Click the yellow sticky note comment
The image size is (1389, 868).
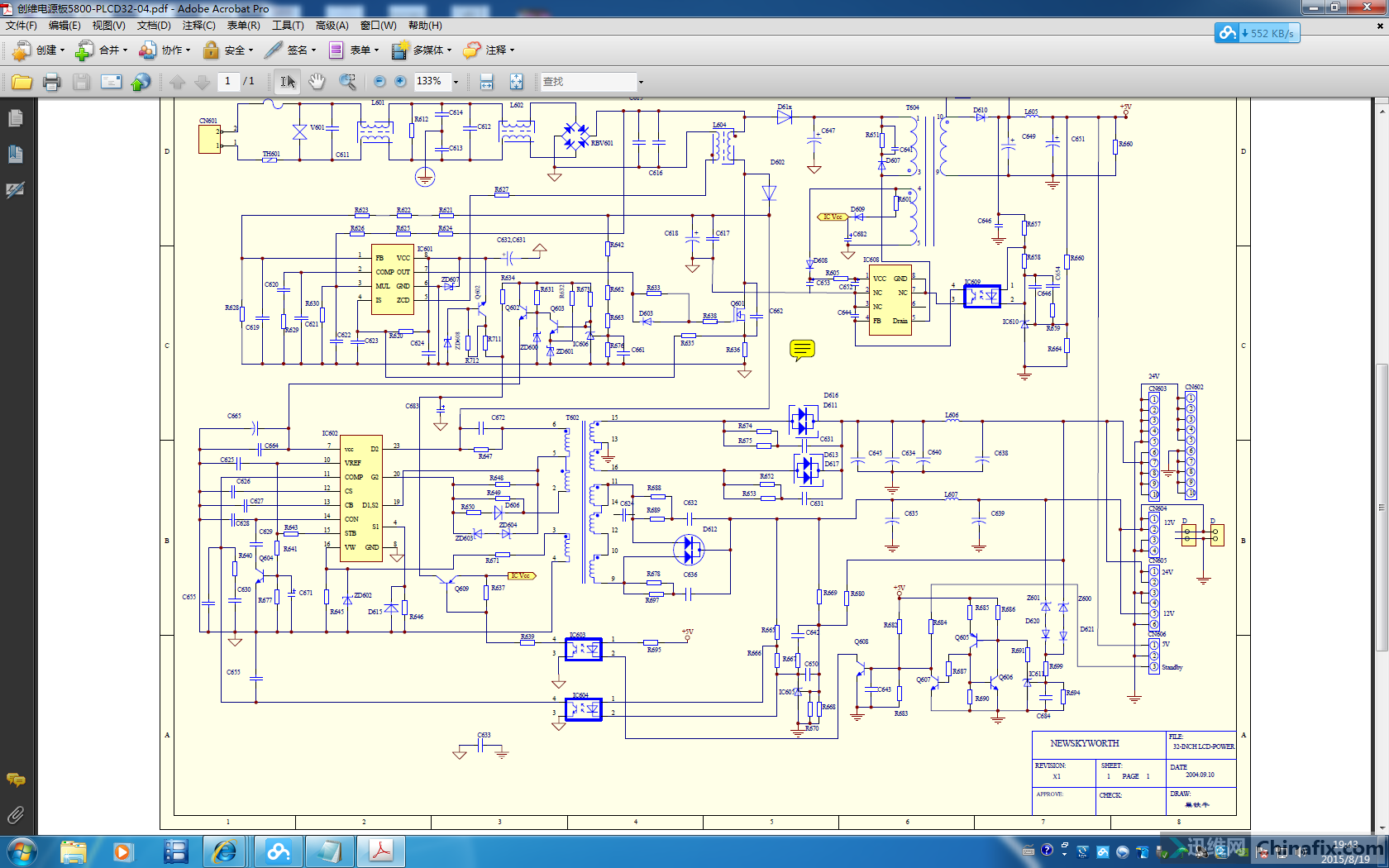[802, 350]
